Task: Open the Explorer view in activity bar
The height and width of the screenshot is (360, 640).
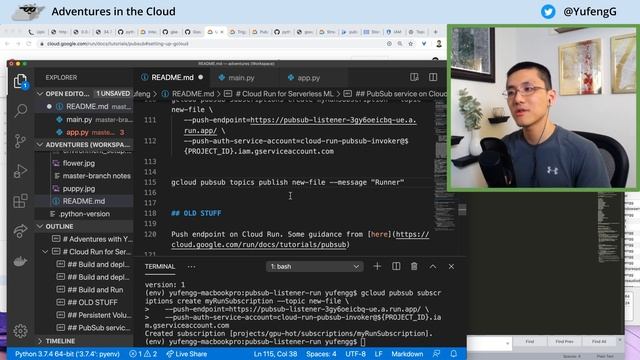Action: pyautogui.click(x=20, y=81)
